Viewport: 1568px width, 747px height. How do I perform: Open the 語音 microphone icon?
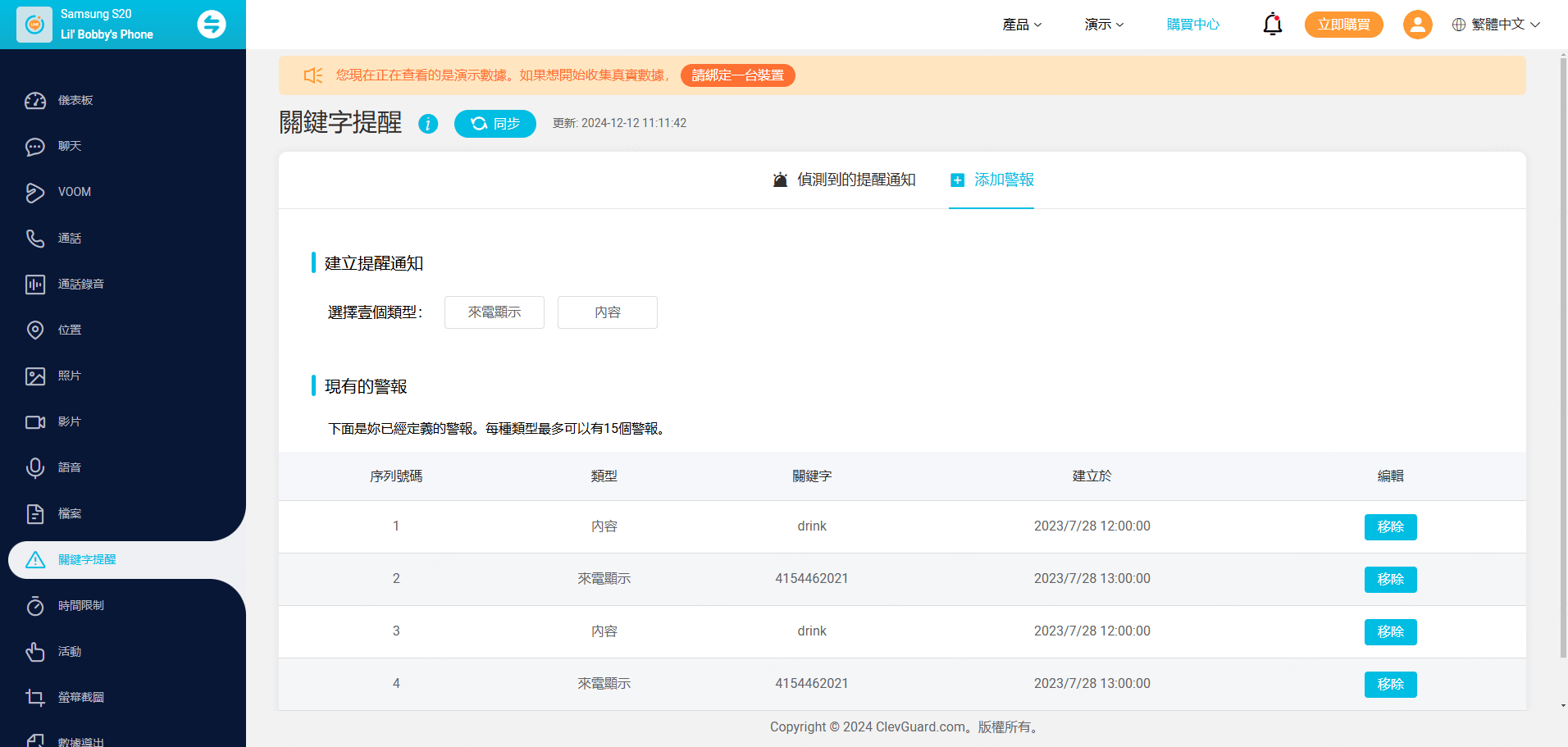click(35, 467)
